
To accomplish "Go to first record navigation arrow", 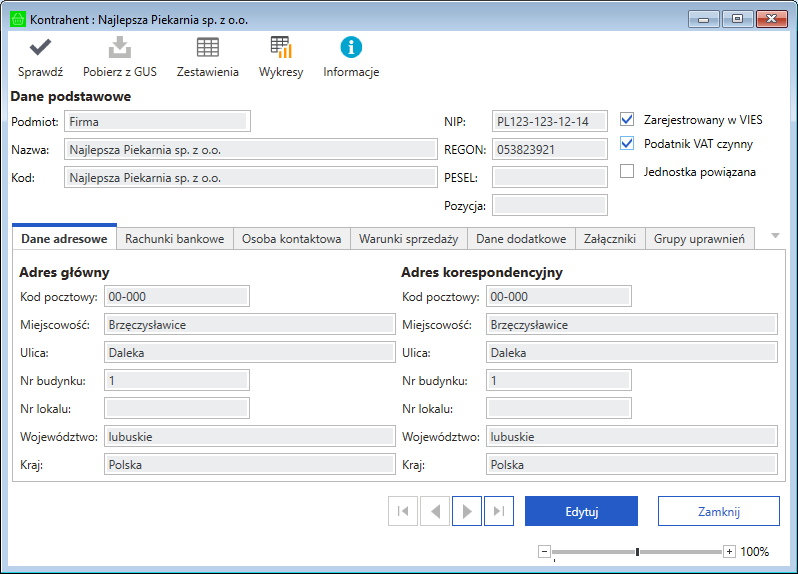I will pos(403,511).
